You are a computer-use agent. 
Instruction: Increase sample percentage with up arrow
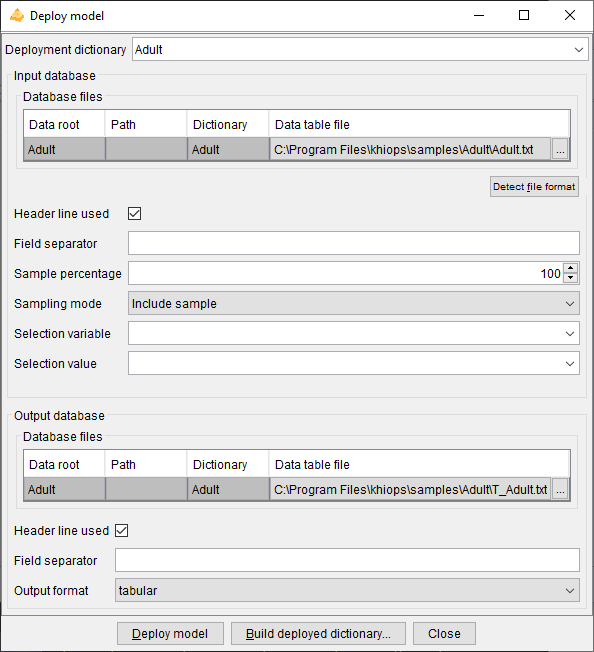click(x=571, y=268)
